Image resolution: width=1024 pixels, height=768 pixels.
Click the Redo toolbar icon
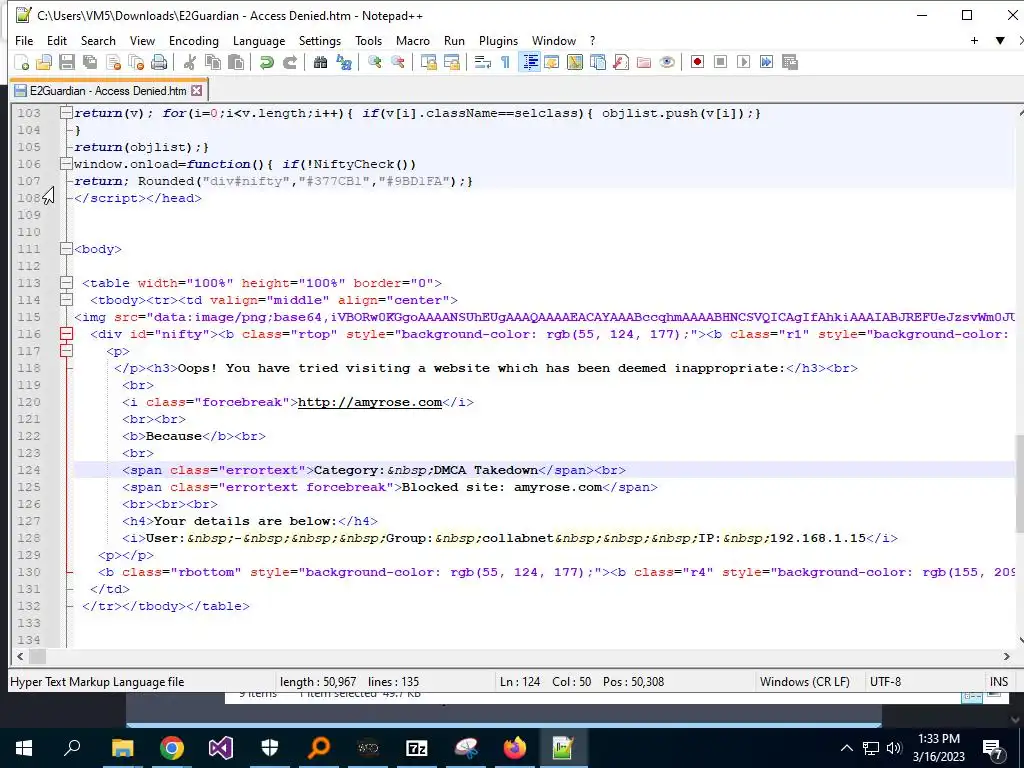tap(289, 62)
